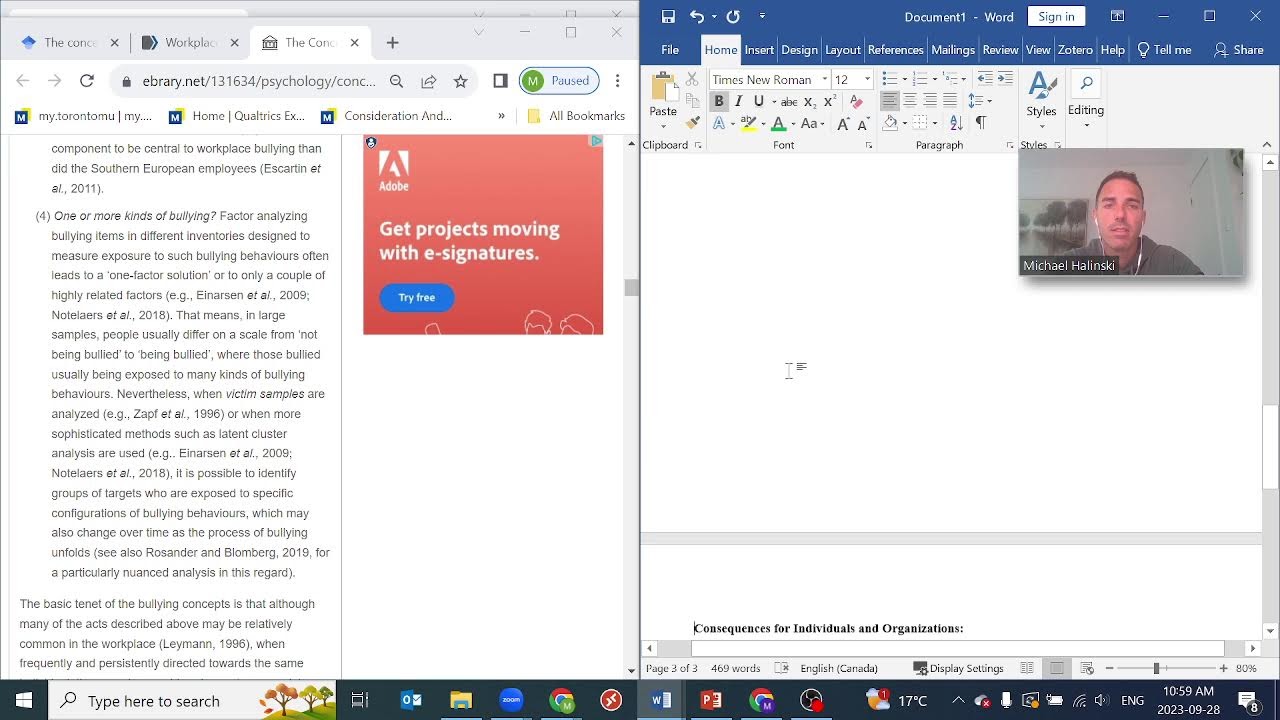The height and width of the screenshot is (720, 1280).
Task: Open Paragraph dialog launcher
Action: [1010, 146]
